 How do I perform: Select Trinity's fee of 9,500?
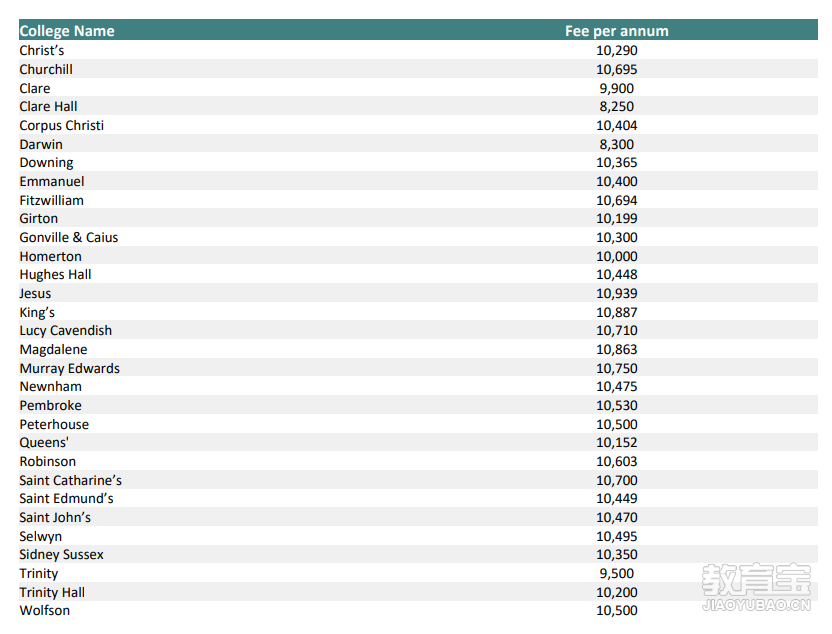[617, 574]
